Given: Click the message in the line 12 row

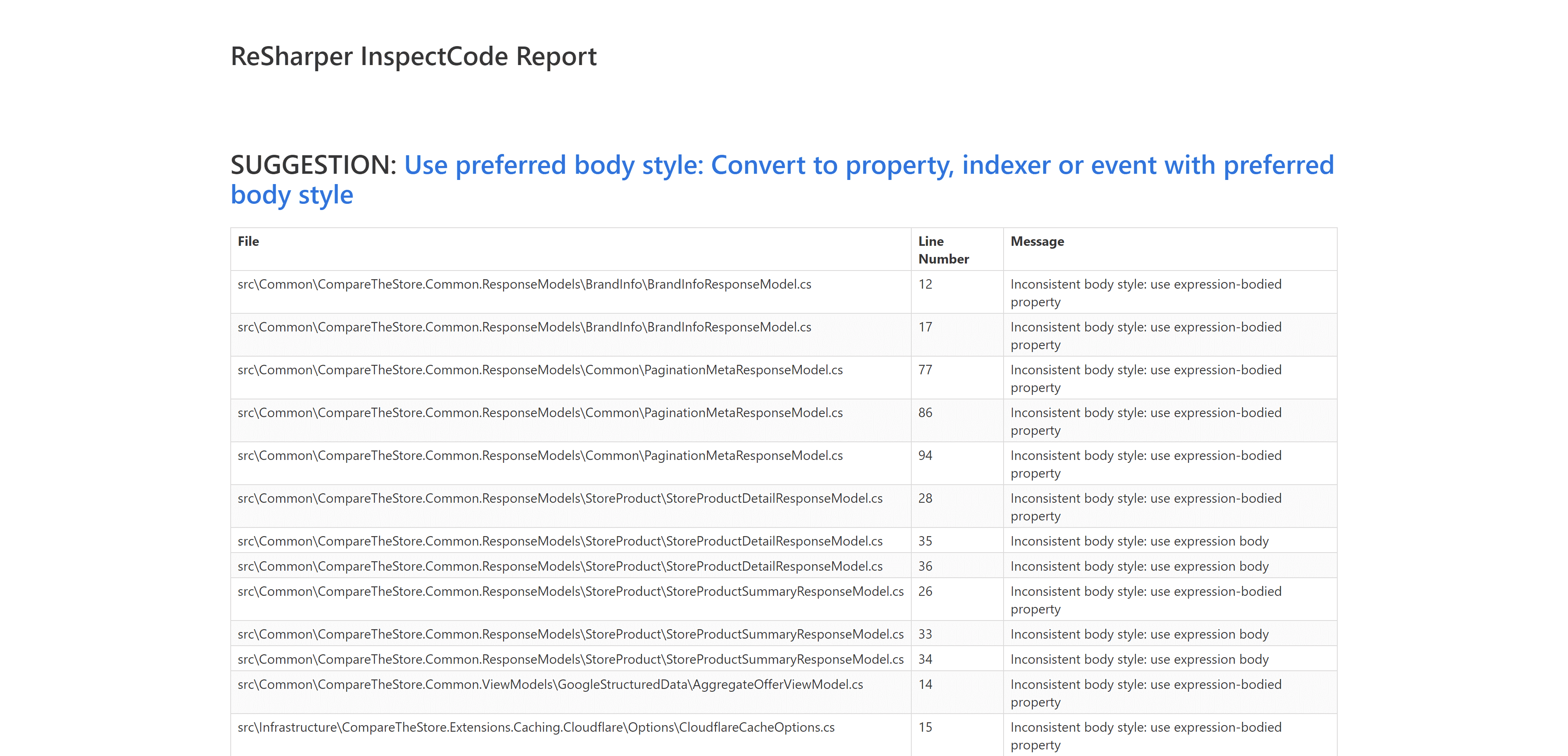Looking at the screenshot, I should point(1146,292).
